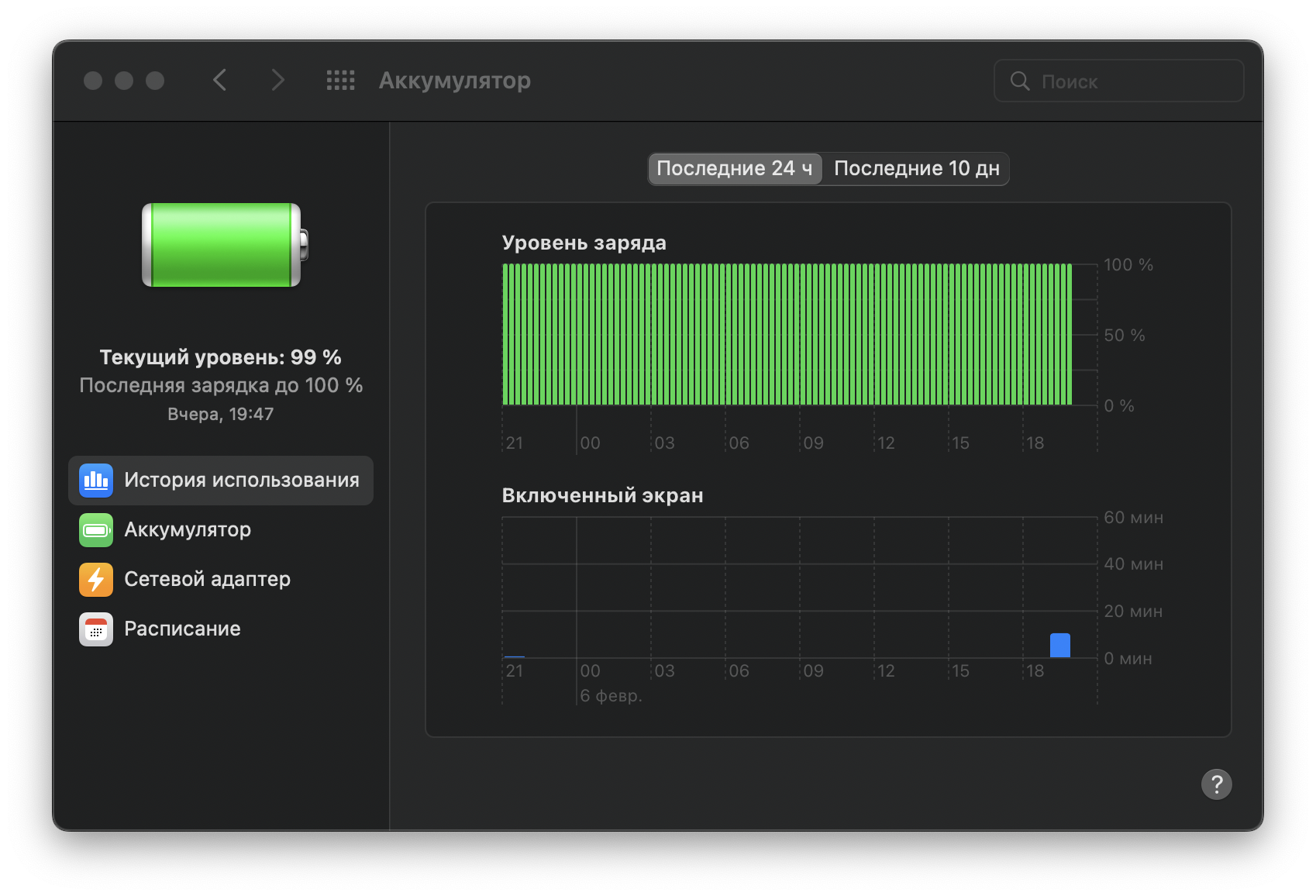Click the large green battery image

(223, 245)
